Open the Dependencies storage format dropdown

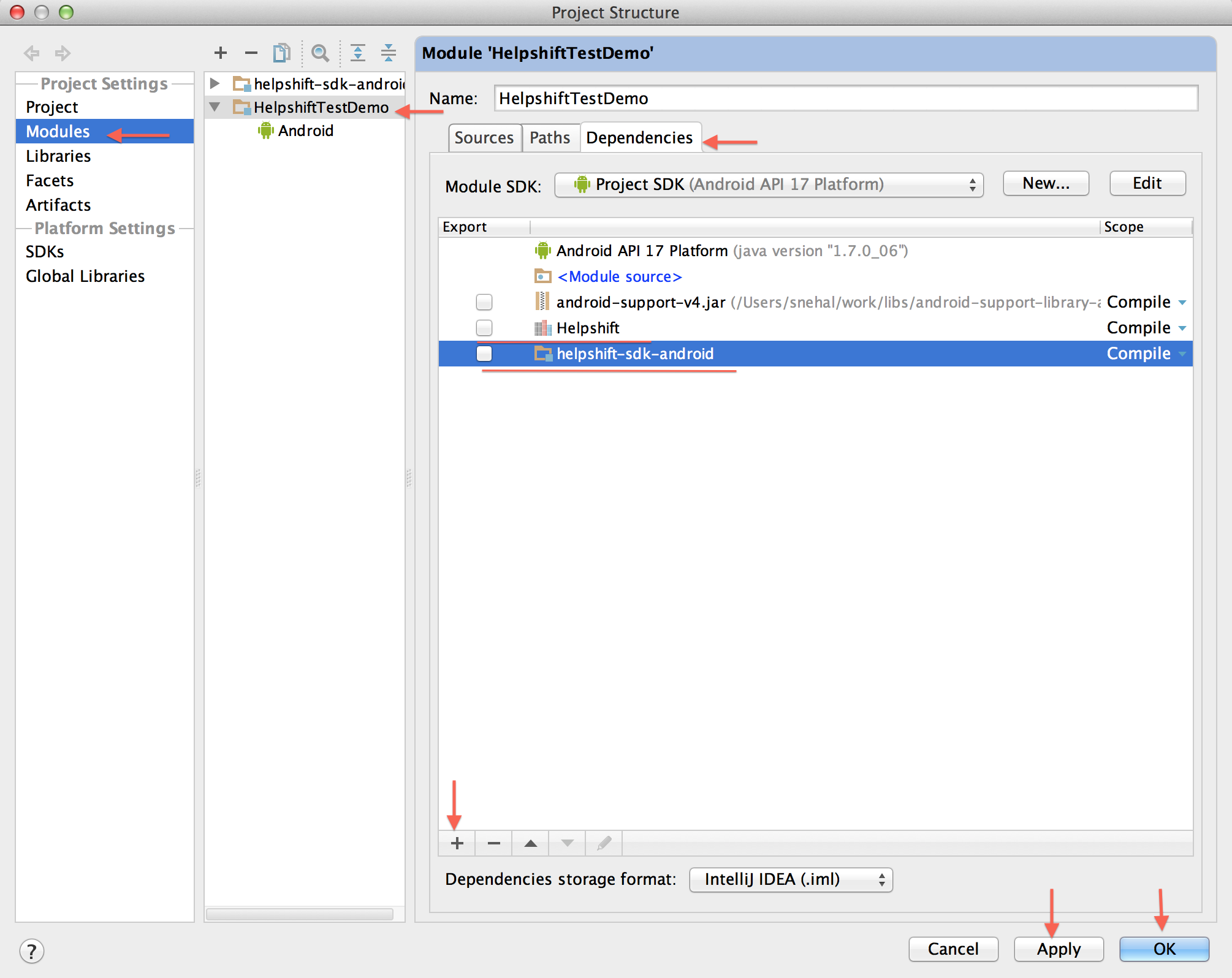tap(790, 879)
